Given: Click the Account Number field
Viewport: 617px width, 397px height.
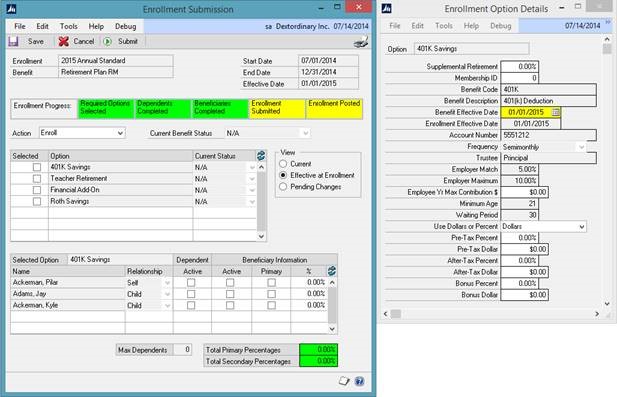Looking at the screenshot, I should pyautogui.click(x=548, y=135).
